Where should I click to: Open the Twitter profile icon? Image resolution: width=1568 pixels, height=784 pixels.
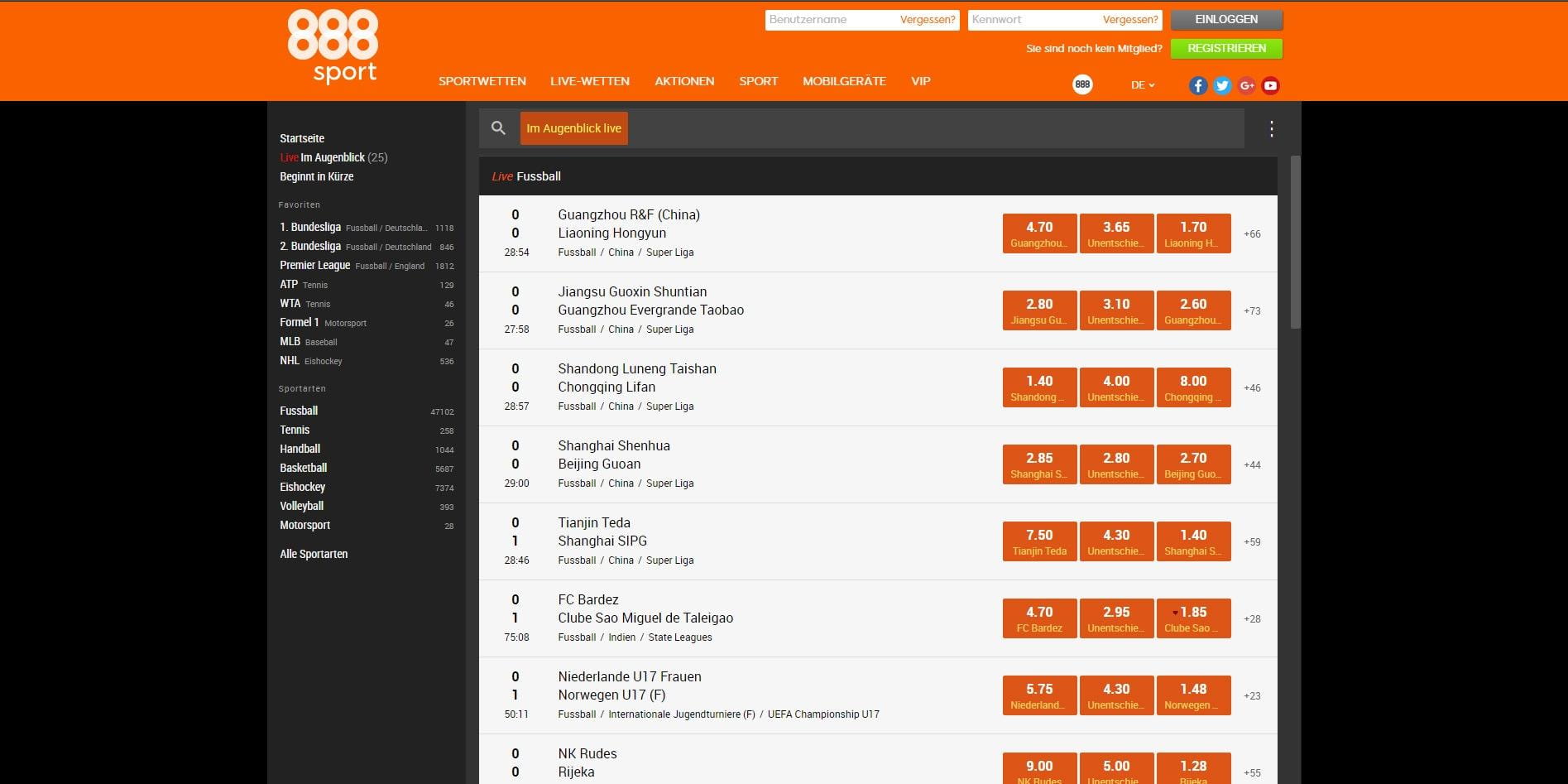pyautogui.click(x=1222, y=85)
